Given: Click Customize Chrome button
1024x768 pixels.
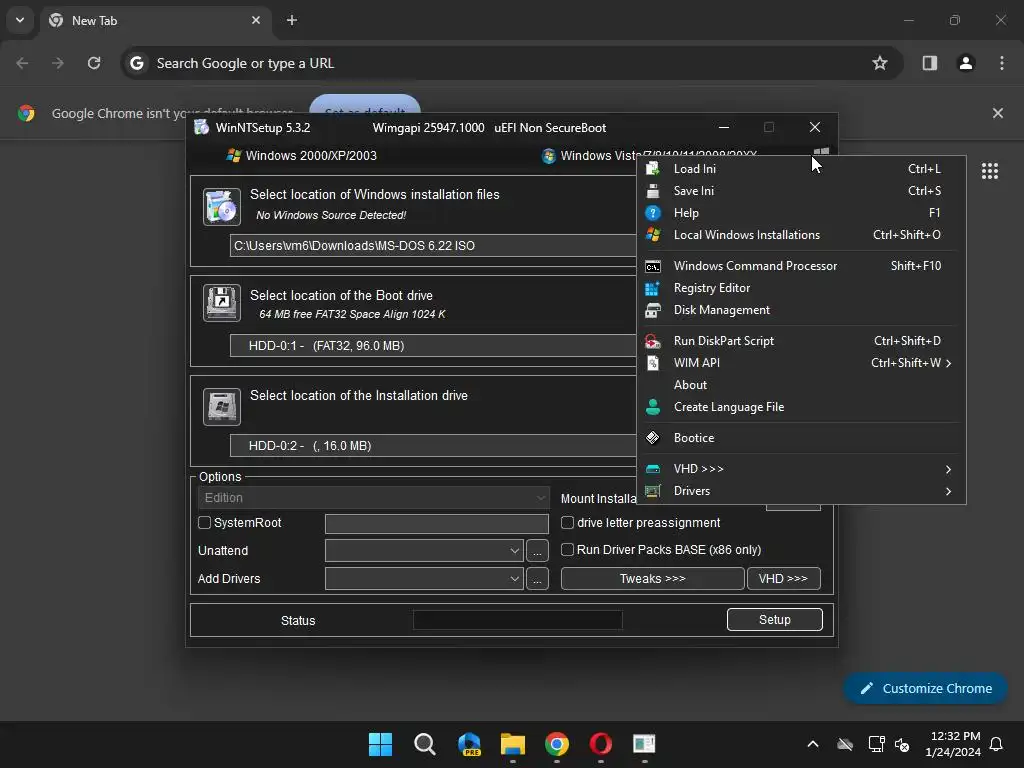Looking at the screenshot, I should 925,688.
